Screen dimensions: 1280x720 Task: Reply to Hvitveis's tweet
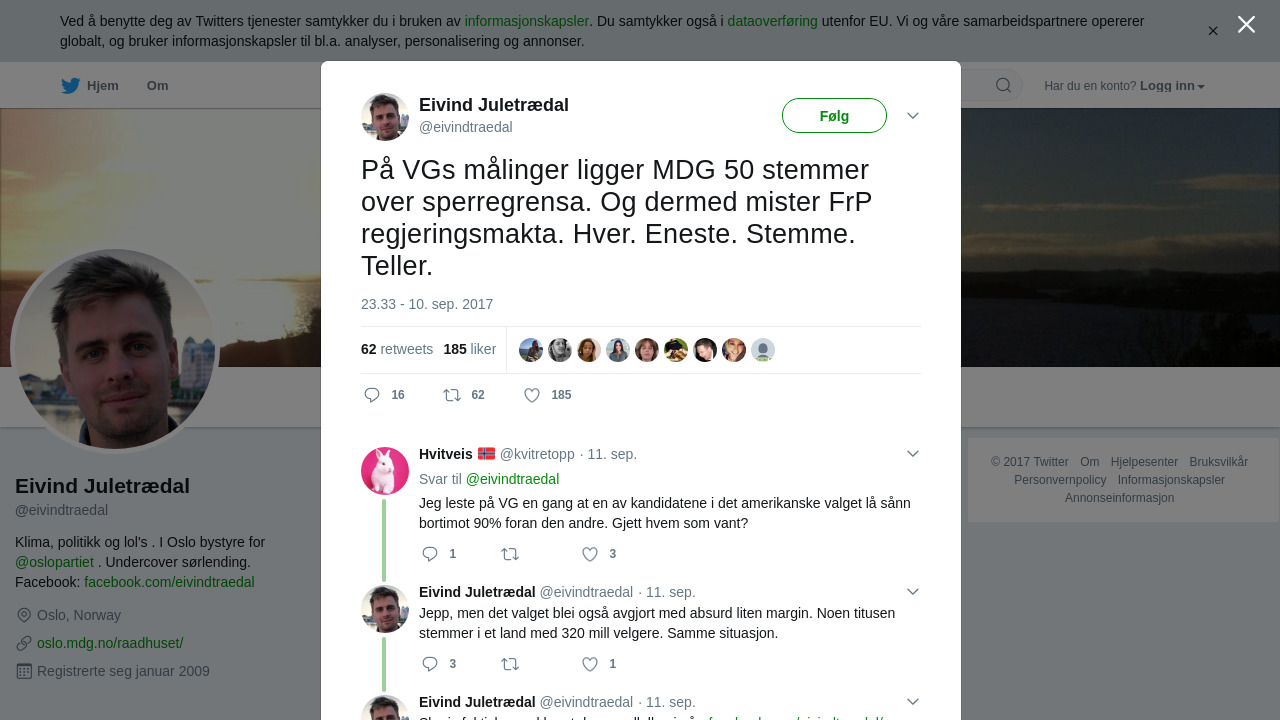[x=430, y=554]
